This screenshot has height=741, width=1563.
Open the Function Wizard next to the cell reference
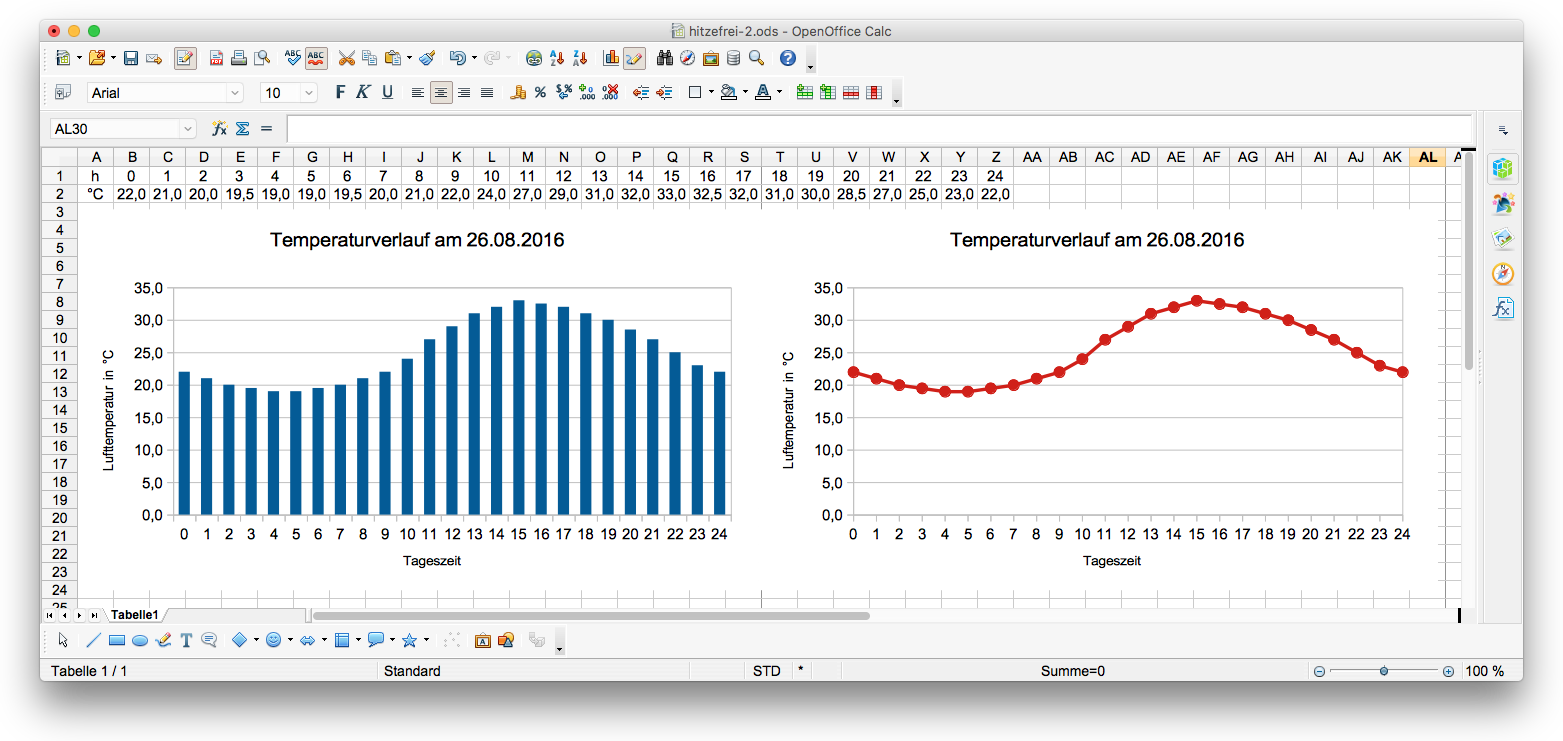click(219, 128)
